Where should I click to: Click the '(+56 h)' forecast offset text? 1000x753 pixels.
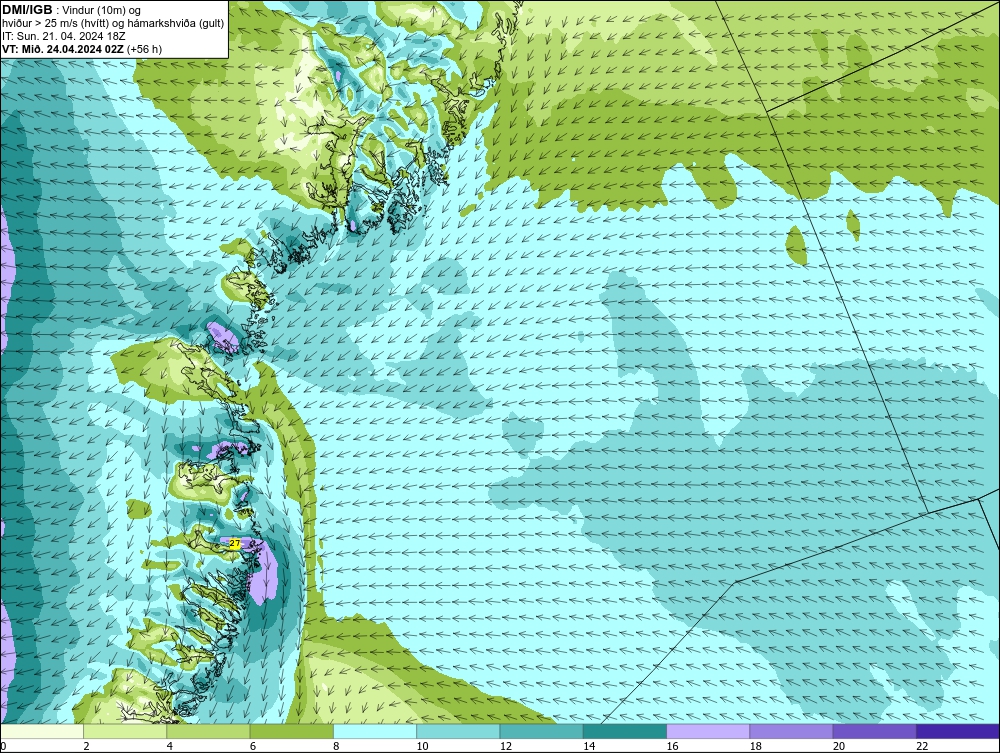[x=144, y=49]
